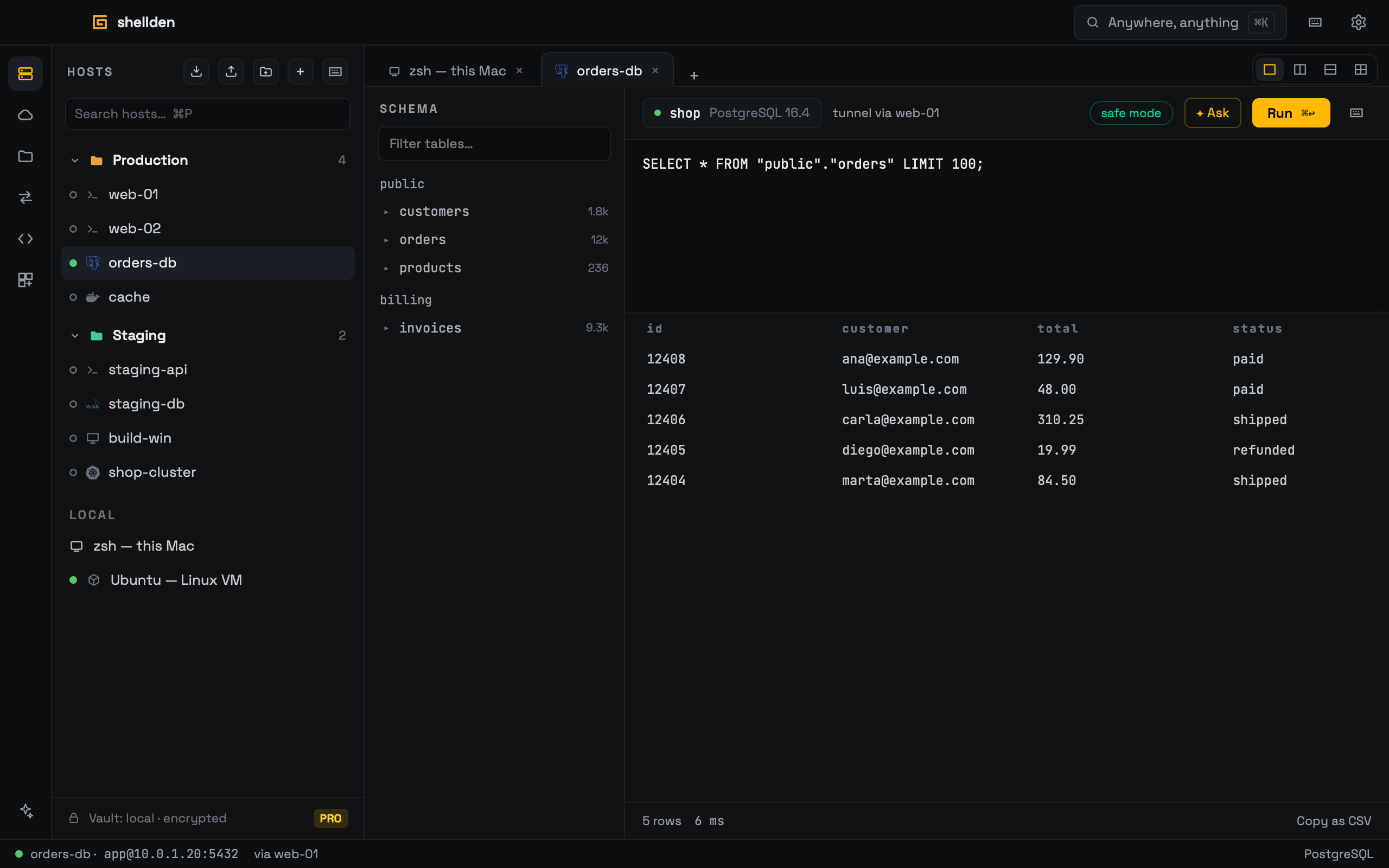Open the plugins grid icon in left rail
The height and width of the screenshot is (868, 1389).
[x=26, y=280]
